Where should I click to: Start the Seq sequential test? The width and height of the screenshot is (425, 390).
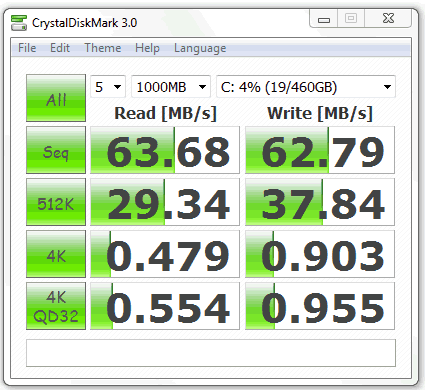tap(56, 150)
